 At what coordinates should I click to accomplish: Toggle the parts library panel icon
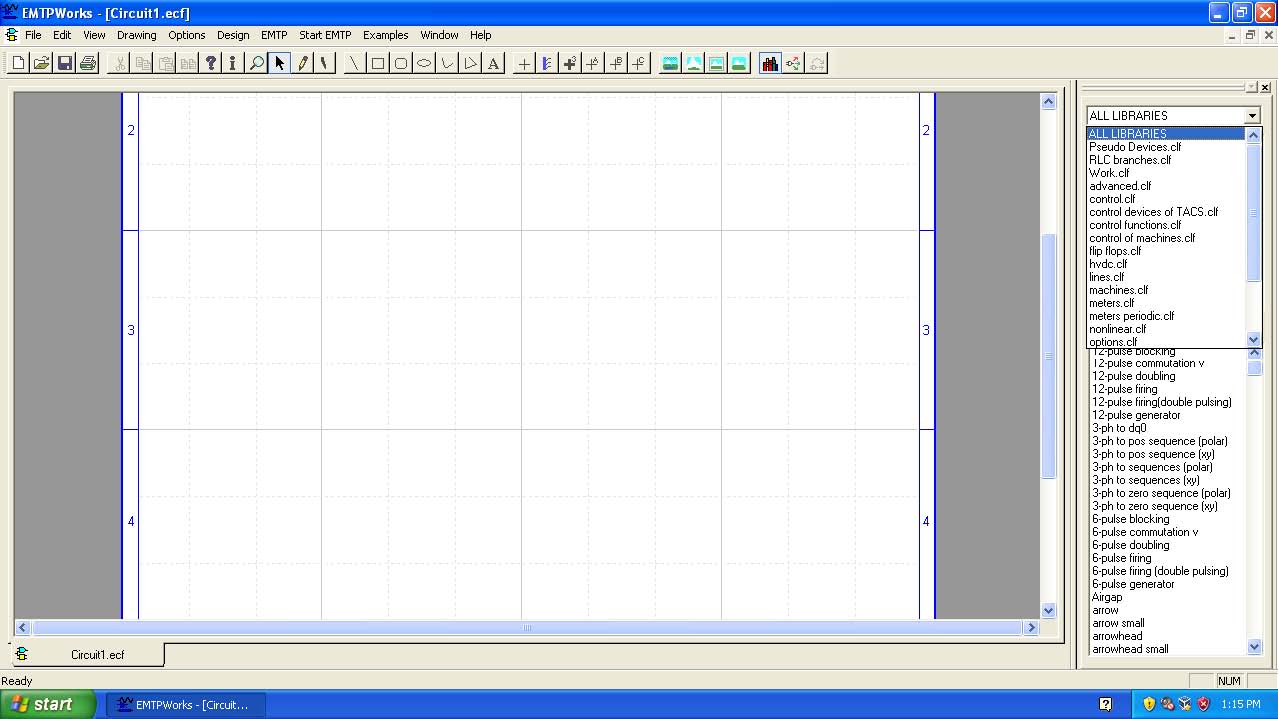pyautogui.click(x=769, y=64)
